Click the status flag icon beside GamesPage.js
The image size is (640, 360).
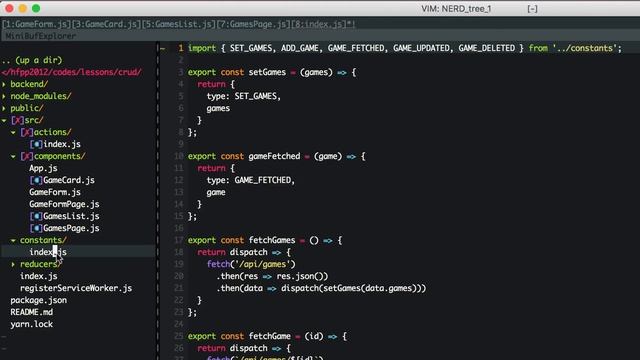tap(36, 228)
